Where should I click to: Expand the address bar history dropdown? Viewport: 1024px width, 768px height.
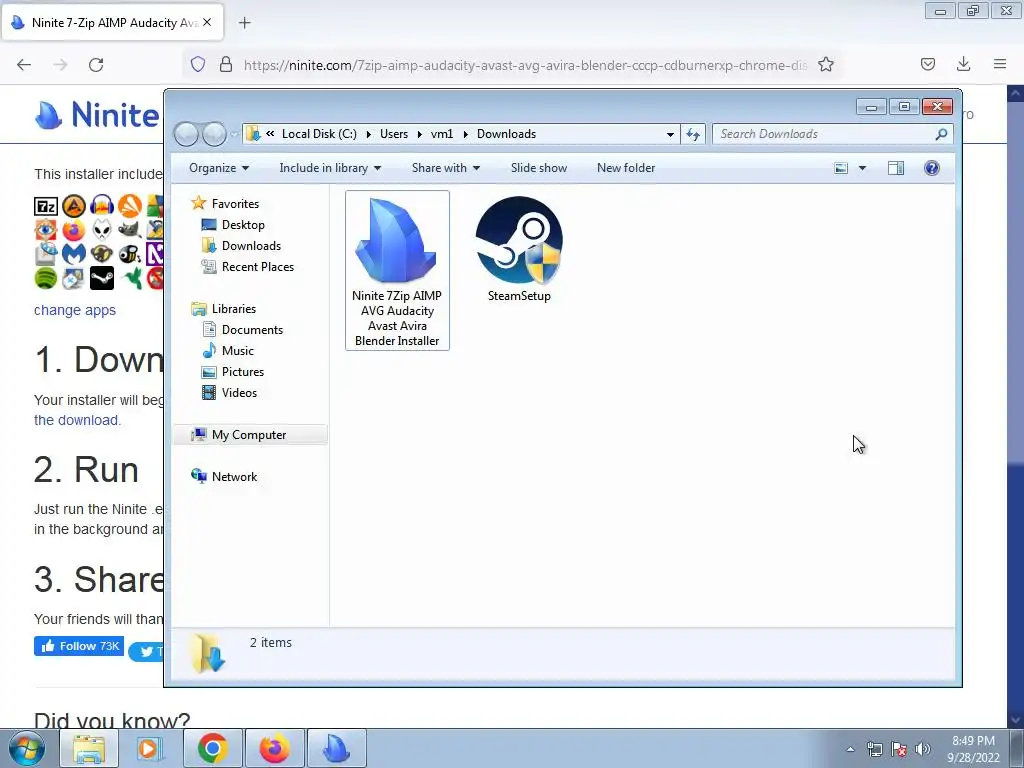(670, 135)
